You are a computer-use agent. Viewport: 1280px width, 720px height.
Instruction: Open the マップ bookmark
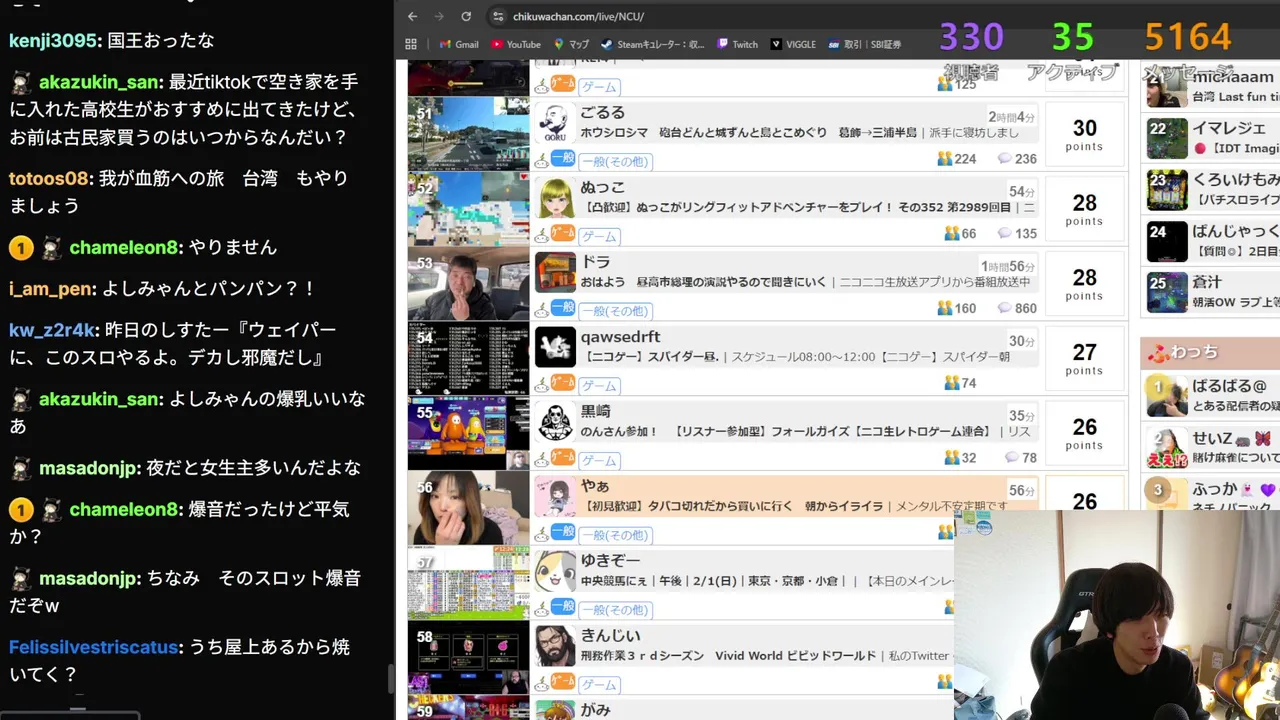click(x=571, y=44)
